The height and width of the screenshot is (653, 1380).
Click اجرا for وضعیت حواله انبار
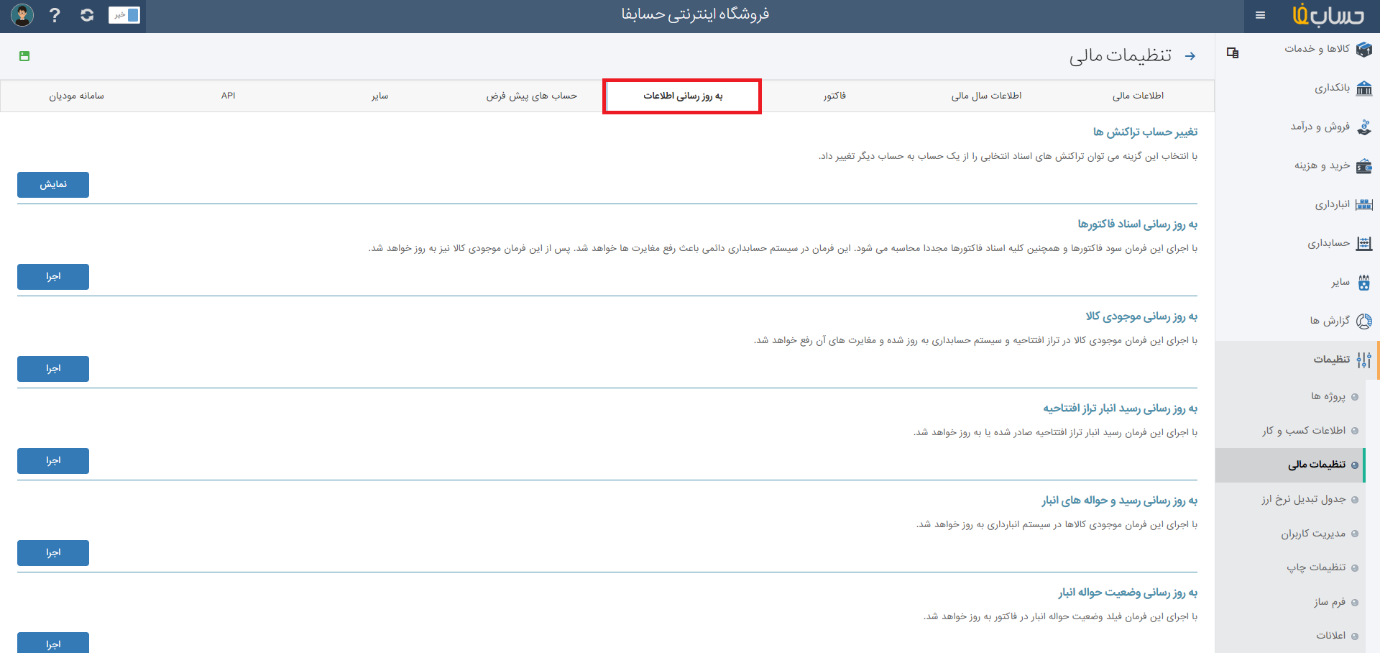coord(53,643)
